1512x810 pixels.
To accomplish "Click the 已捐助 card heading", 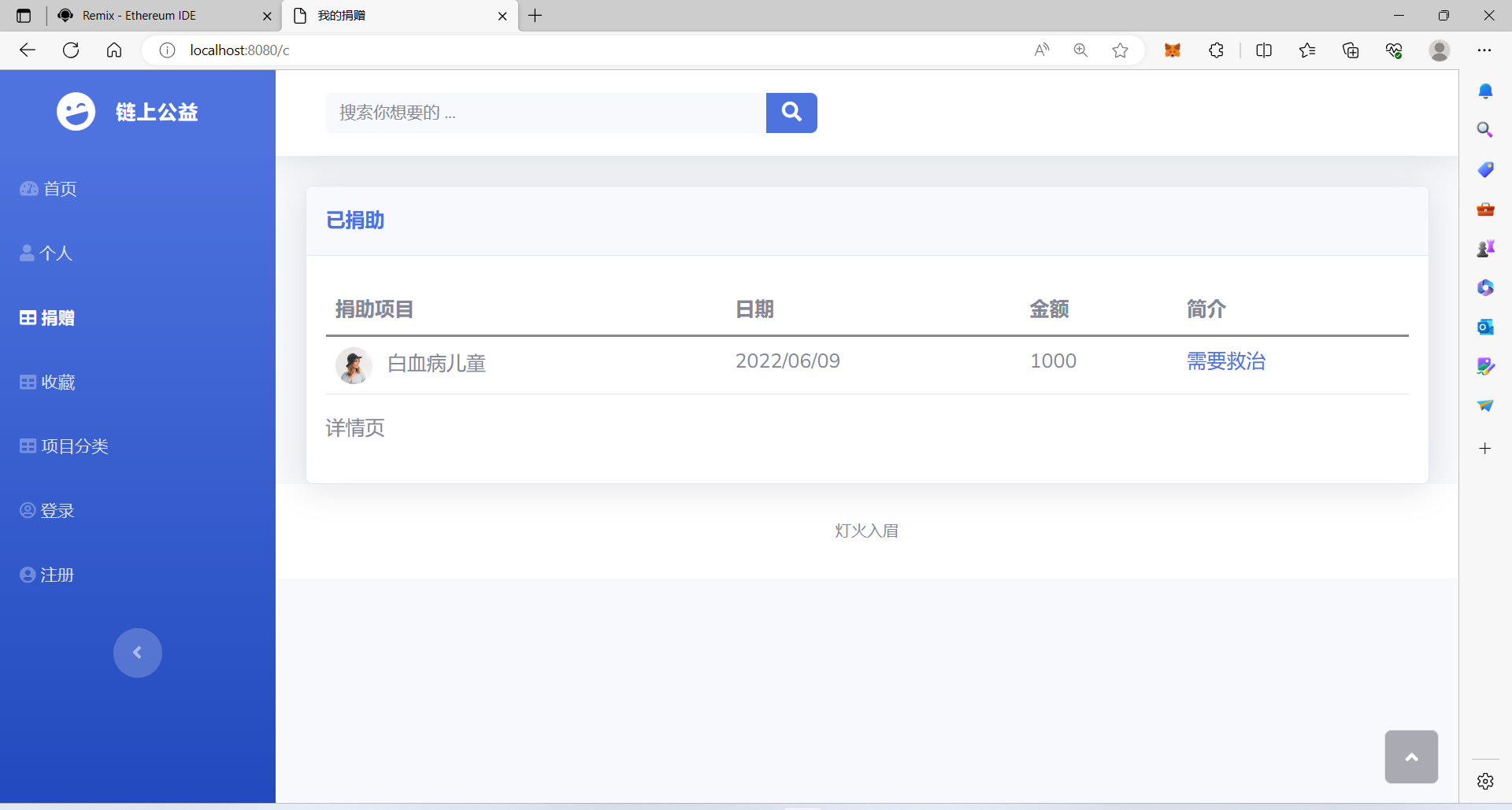I will tap(355, 220).
